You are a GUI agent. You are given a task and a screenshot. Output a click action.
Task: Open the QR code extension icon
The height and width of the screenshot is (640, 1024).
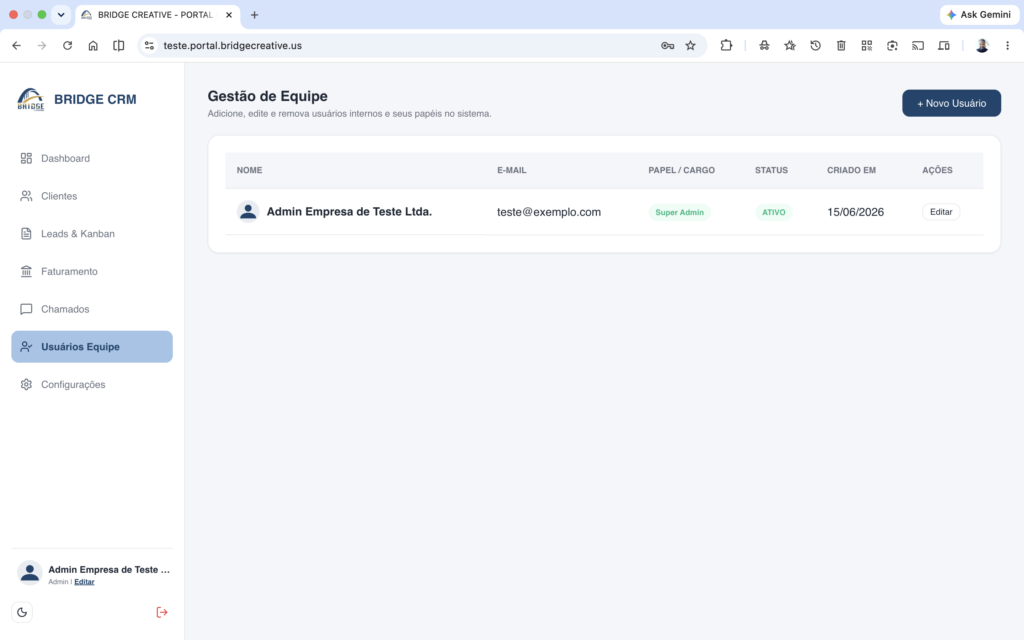(x=867, y=46)
